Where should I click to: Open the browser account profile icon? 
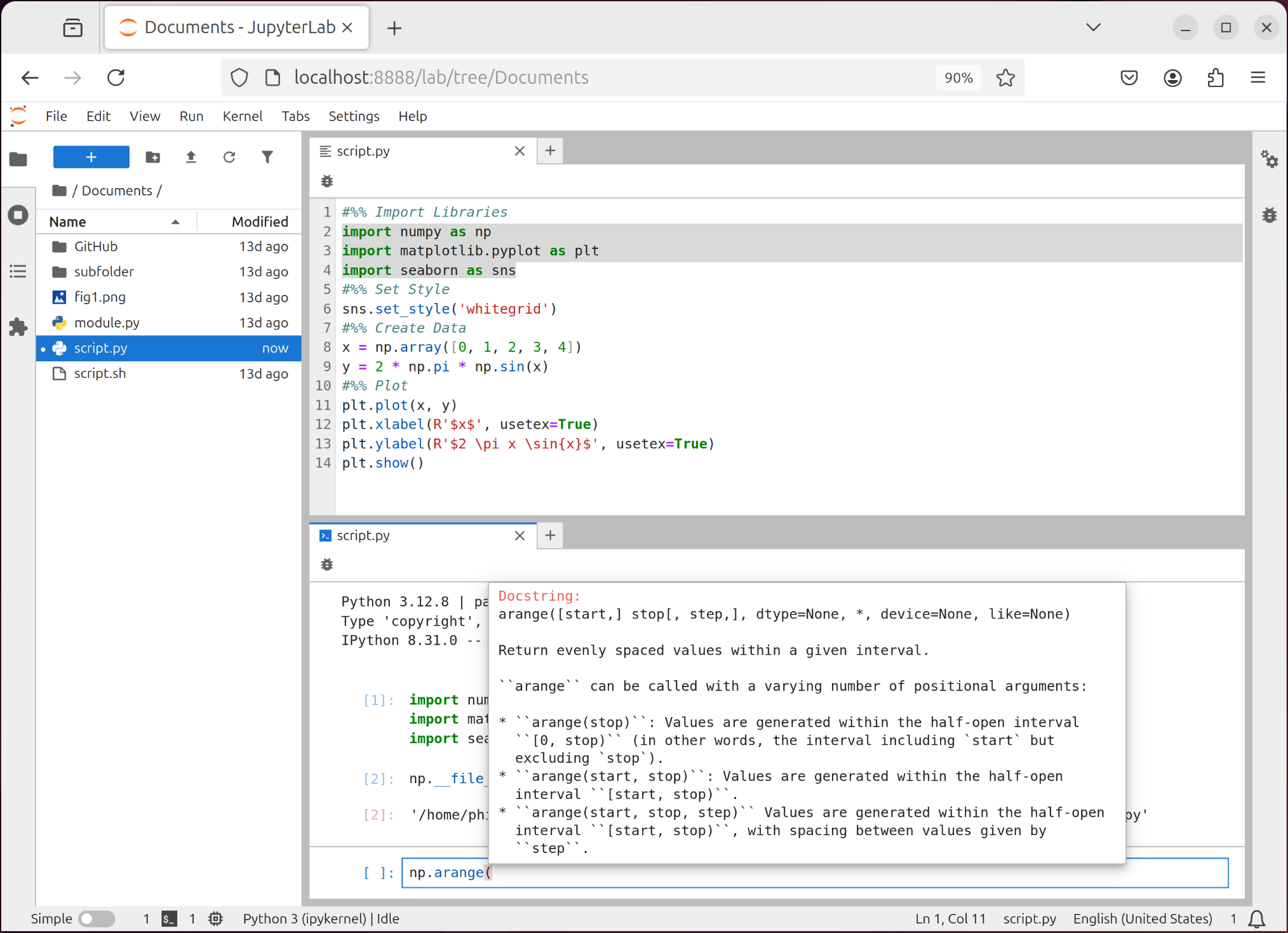tap(1172, 77)
